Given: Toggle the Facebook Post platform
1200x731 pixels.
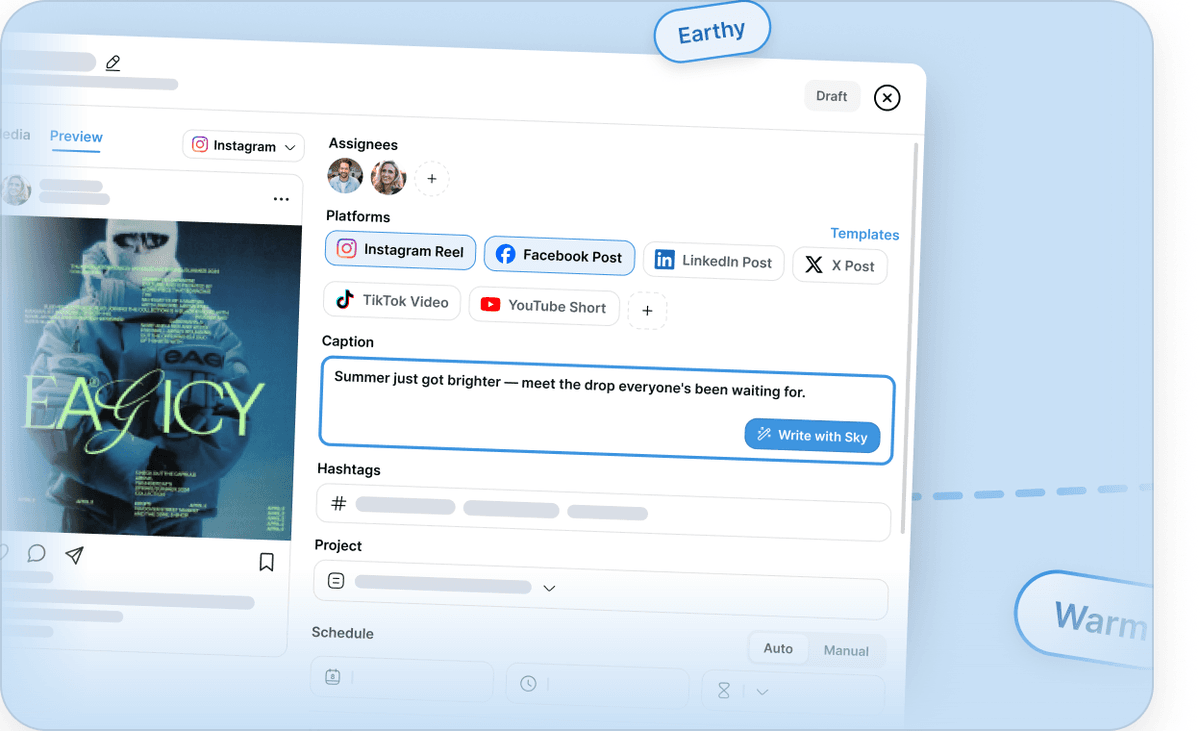Looking at the screenshot, I should coord(560,256).
